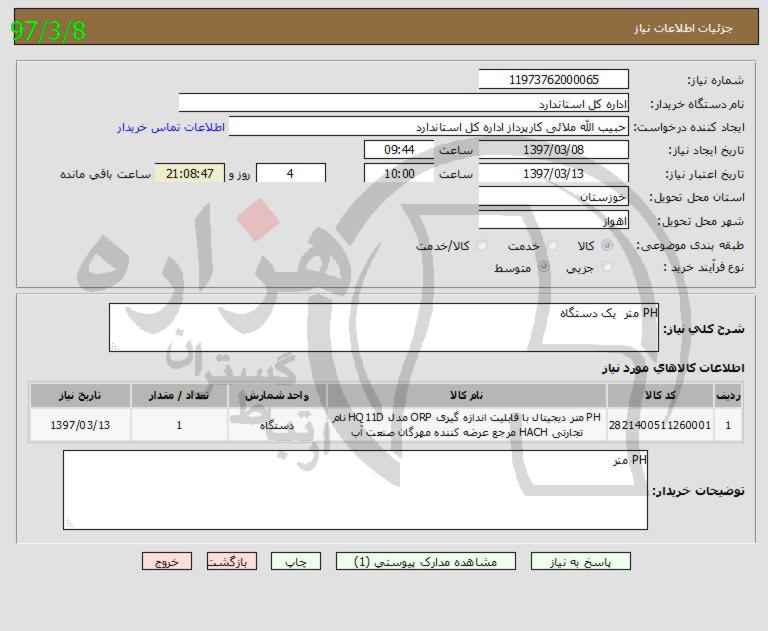768x631 pixels.
Task: Click the resize grip of توضیحات خریدار box
Action: tap(70, 524)
